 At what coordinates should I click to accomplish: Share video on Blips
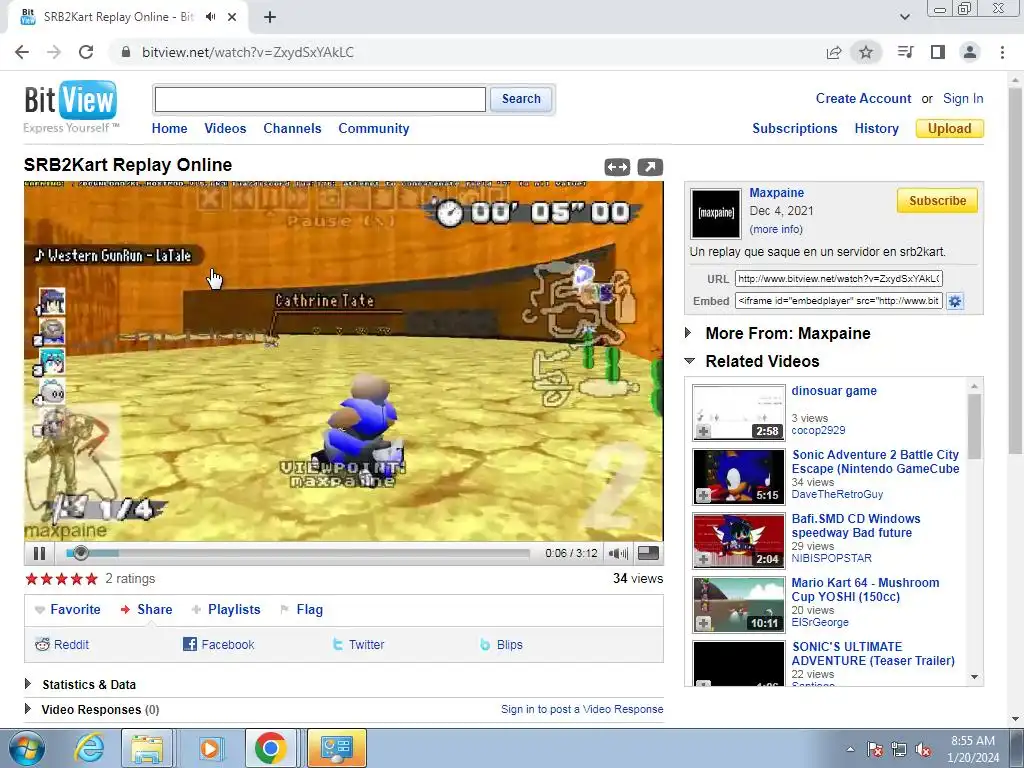click(x=501, y=645)
